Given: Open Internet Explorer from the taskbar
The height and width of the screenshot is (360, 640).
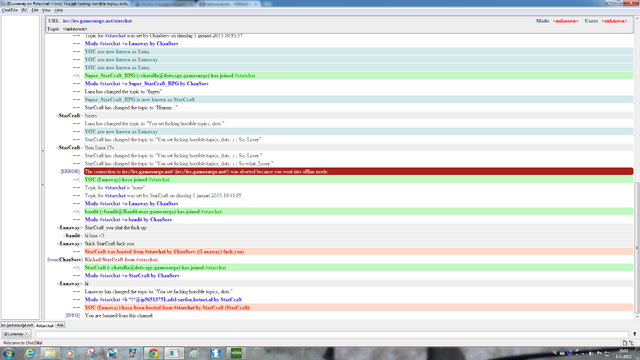Looking at the screenshot, I should (x=29, y=353).
